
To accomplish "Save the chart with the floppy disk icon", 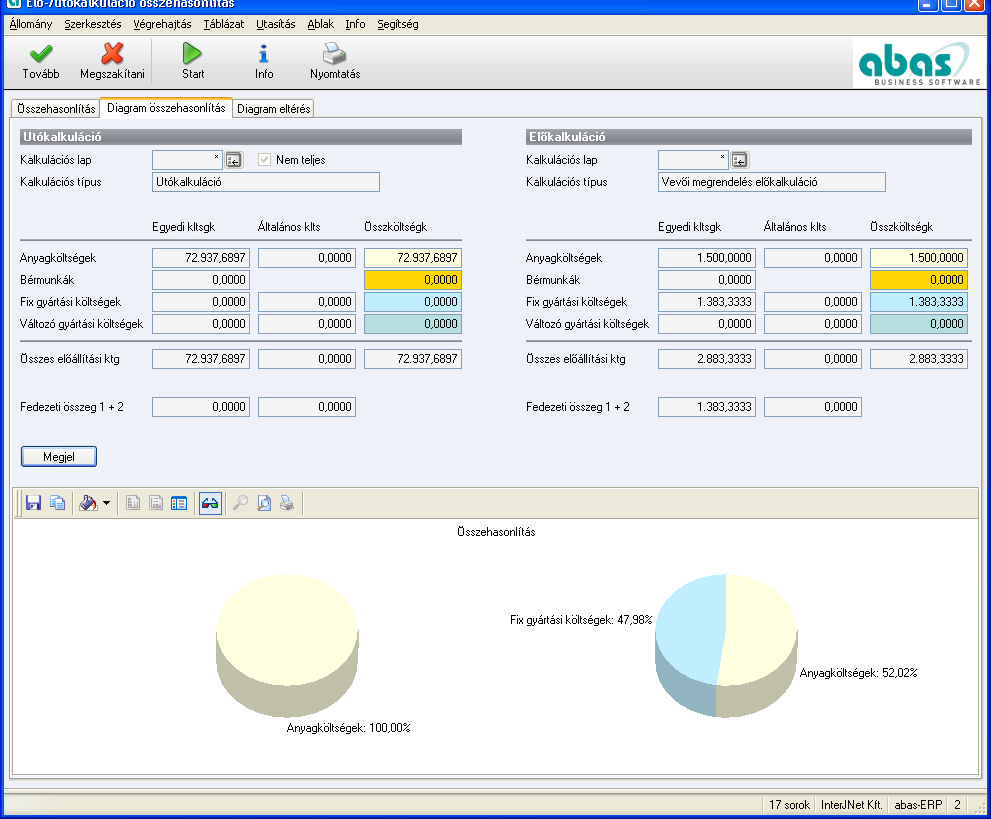I will 33,503.
